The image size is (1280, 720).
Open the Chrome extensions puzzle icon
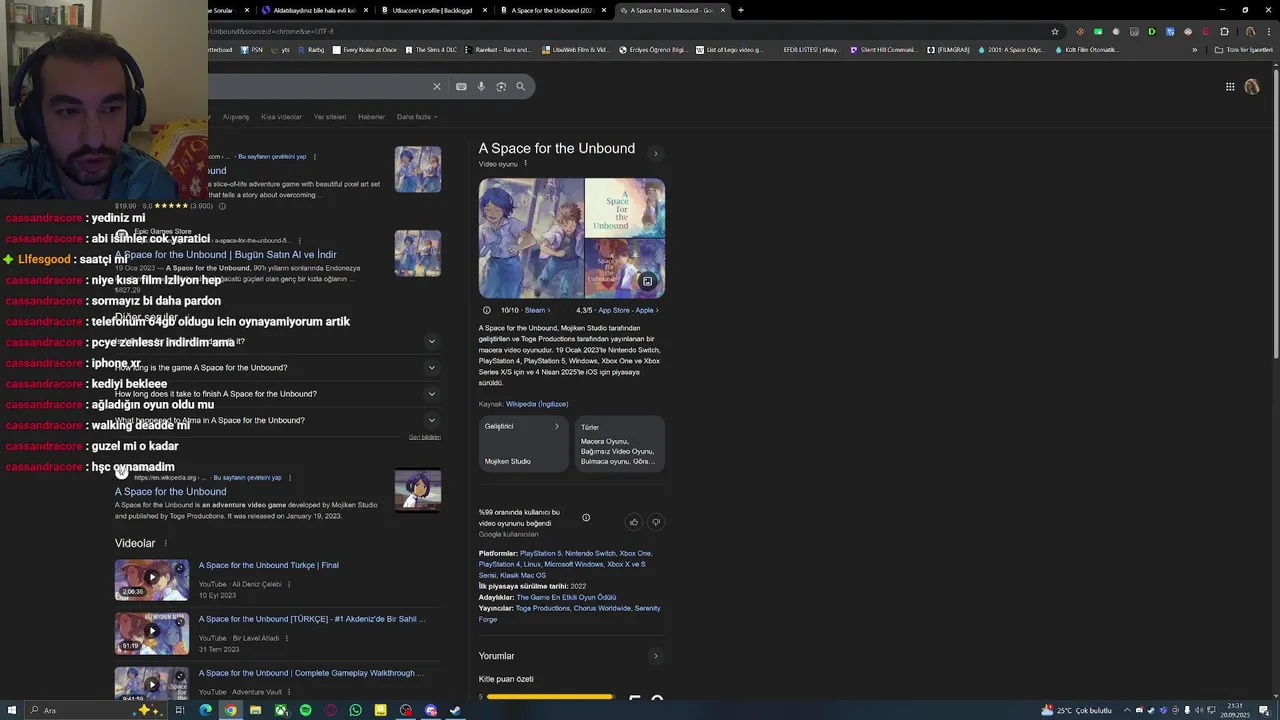tap(1224, 31)
